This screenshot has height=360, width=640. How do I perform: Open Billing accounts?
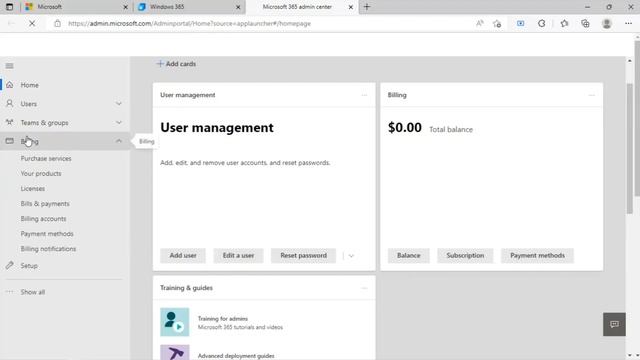(43, 219)
